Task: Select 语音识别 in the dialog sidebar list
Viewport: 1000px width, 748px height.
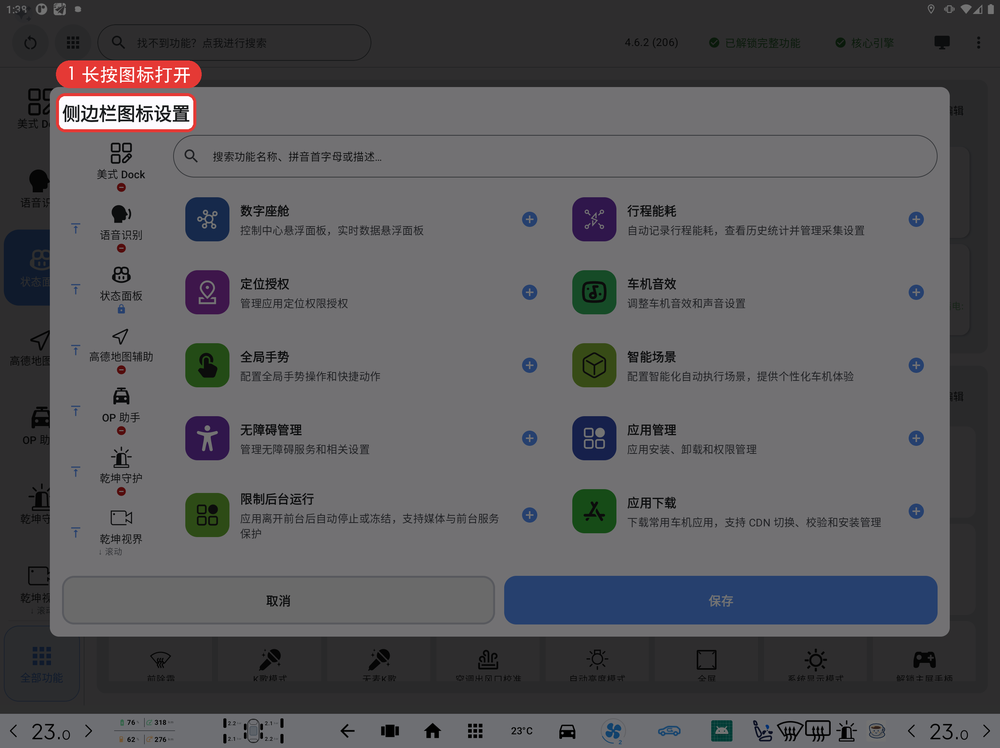Action: click(121, 222)
